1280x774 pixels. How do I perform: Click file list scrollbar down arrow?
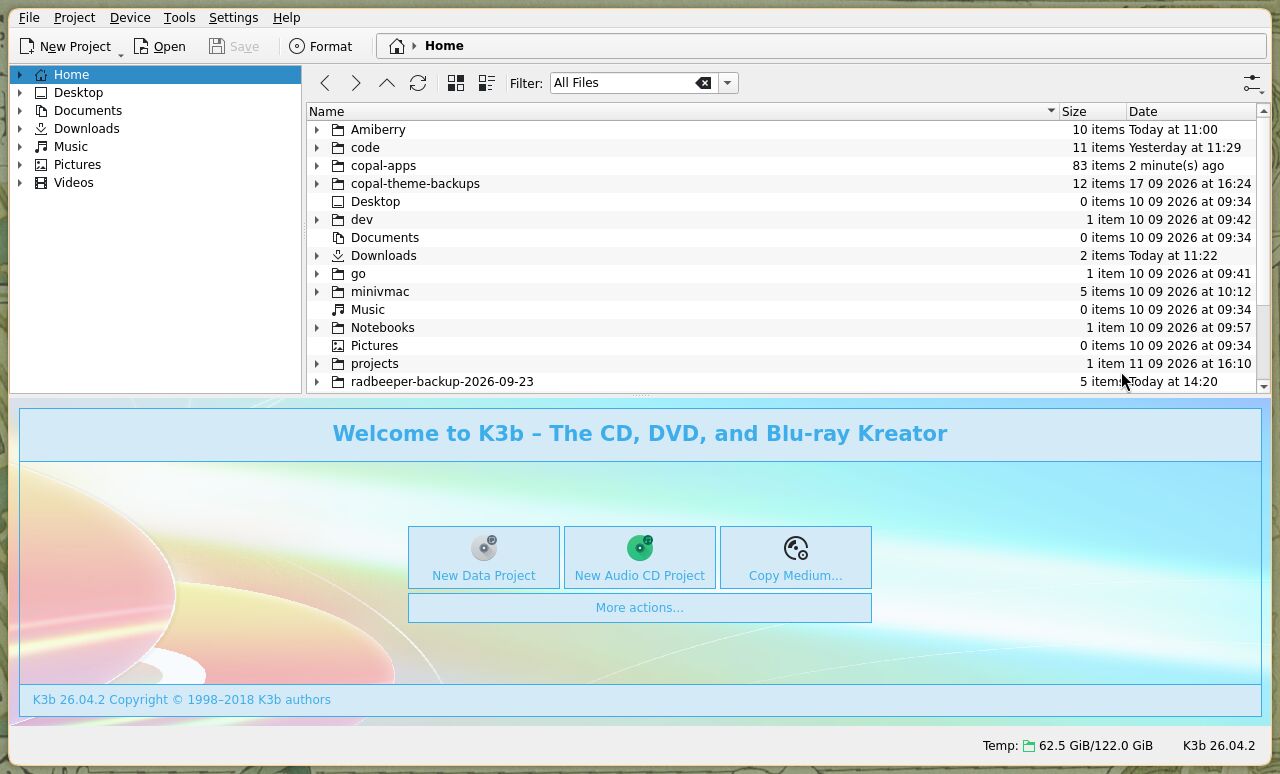1263,386
